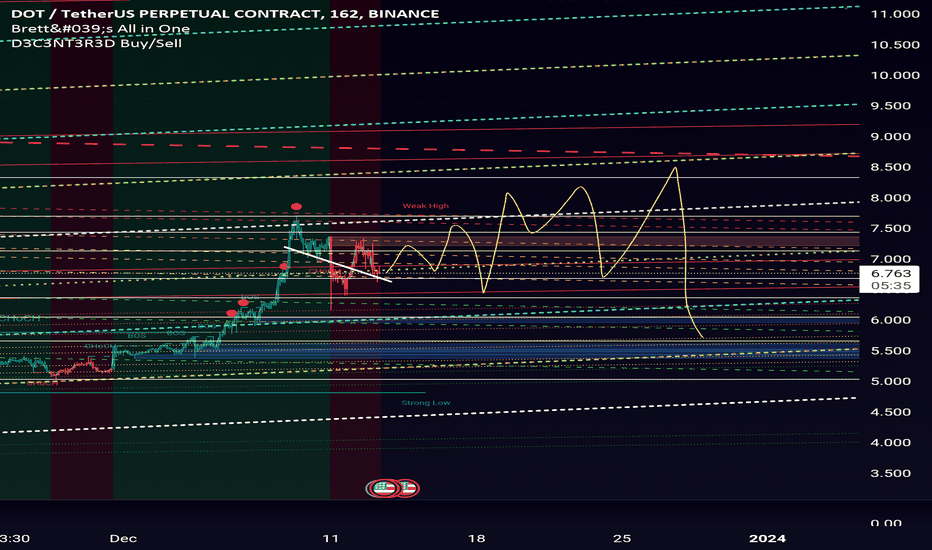Screen dimensions: 932x550
Task: Click the 9.500 price axis label
Action: tap(890, 106)
